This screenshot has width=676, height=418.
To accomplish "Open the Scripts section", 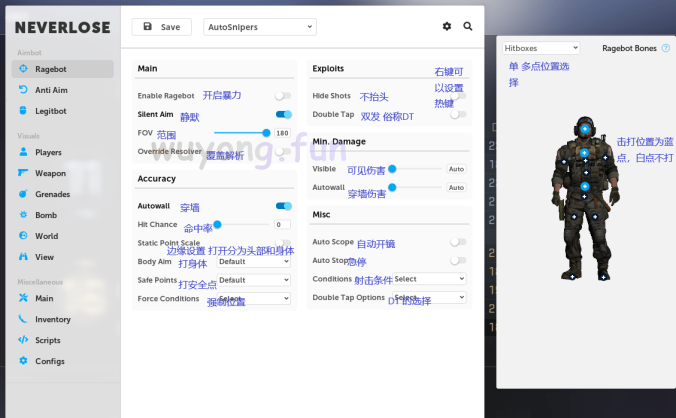I will coord(48,340).
